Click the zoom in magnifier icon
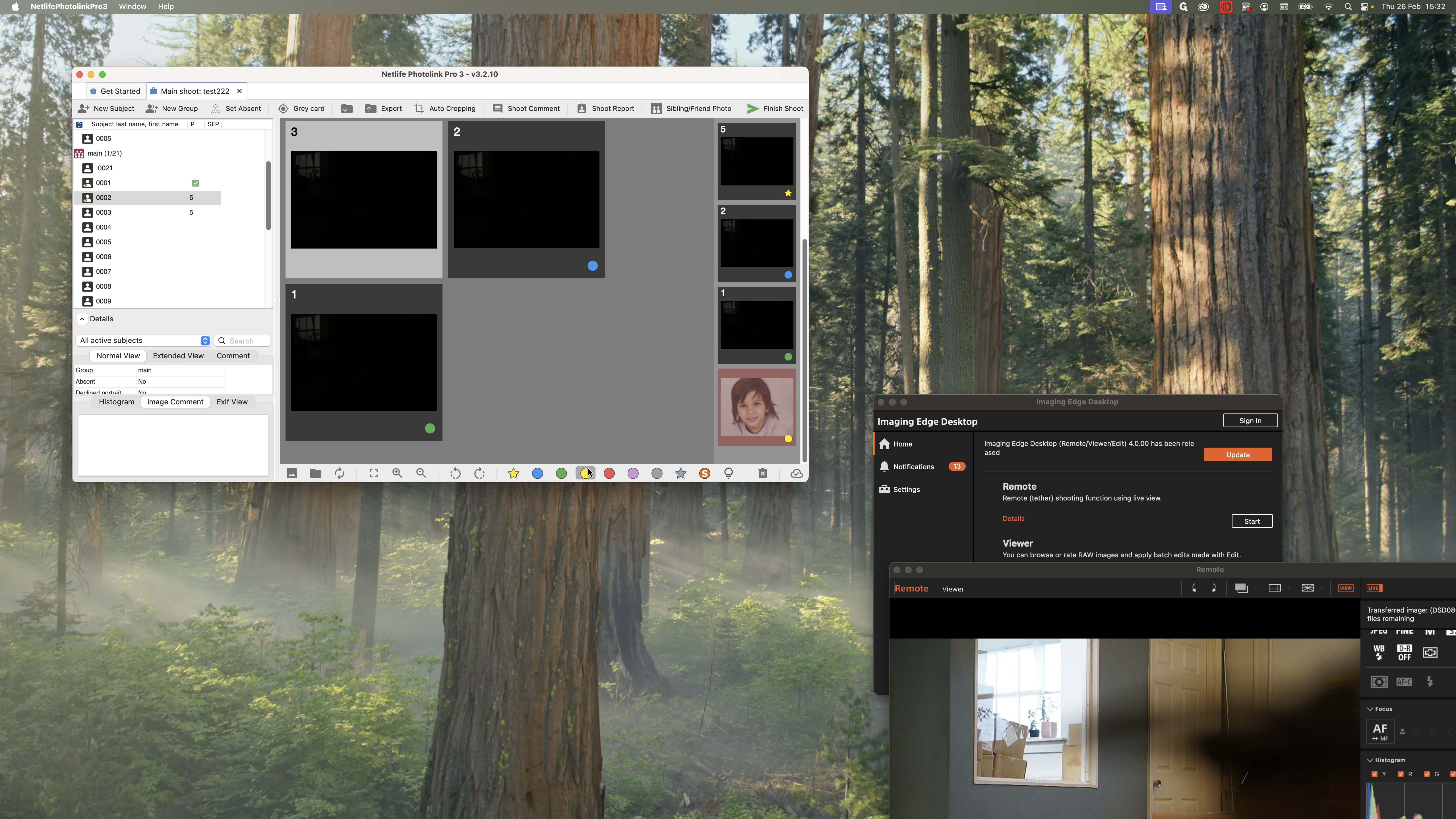Viewport: 1456px width, 819px height. coord(397,474)
